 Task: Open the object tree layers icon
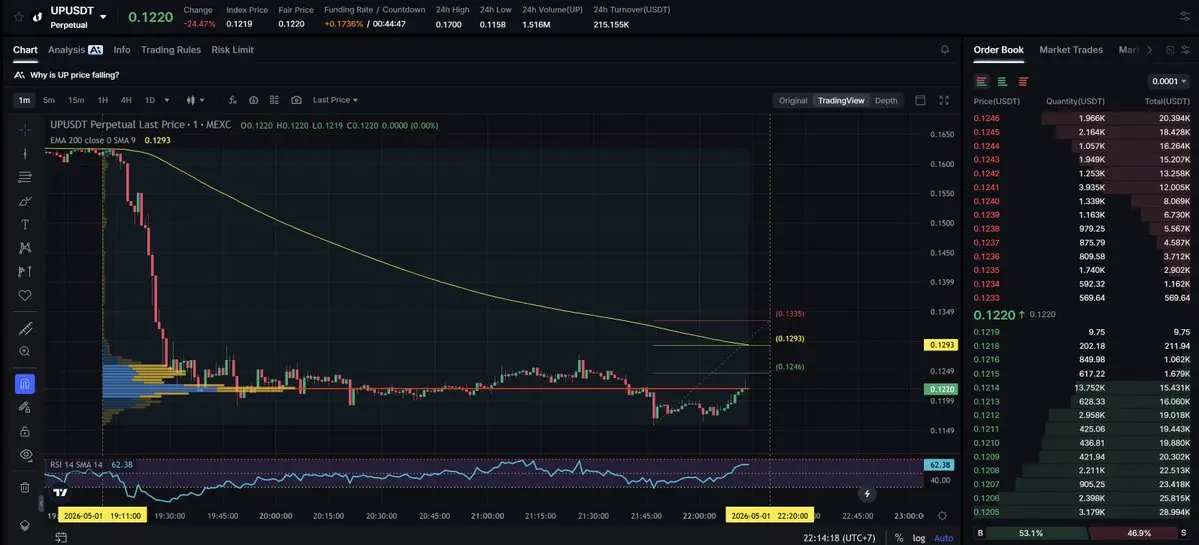pyautogui.click(x=24, y=525)
